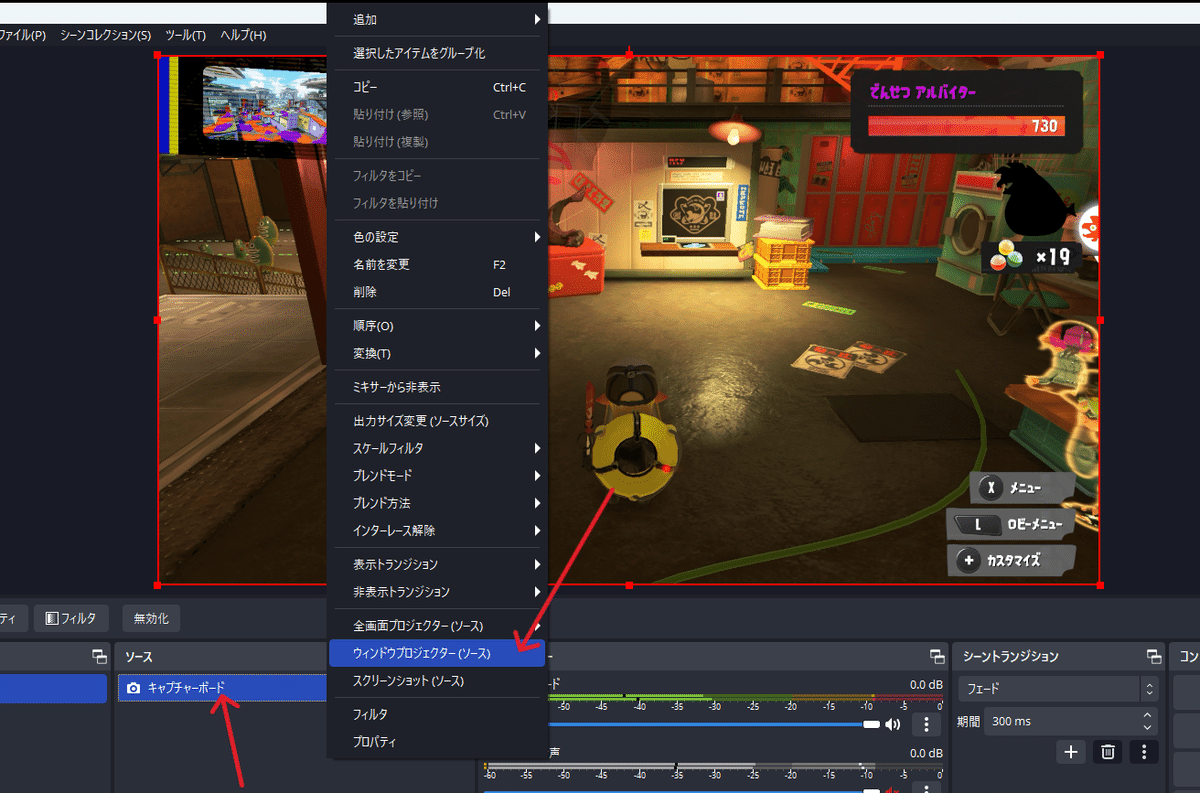This screenshot has width=1200, height=793.
Task: Click the 無効化 button
Action: point(151,619)
